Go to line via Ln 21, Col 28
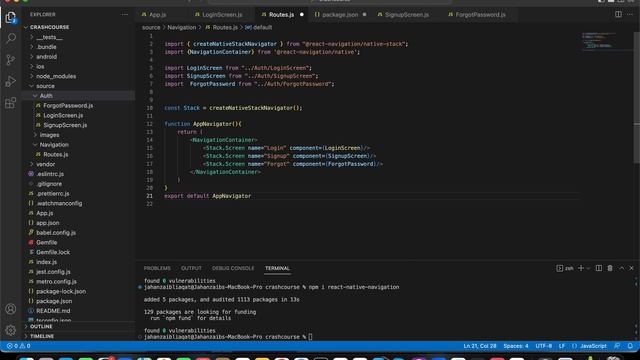Viewport: 640px width, 360px height. 480,346
